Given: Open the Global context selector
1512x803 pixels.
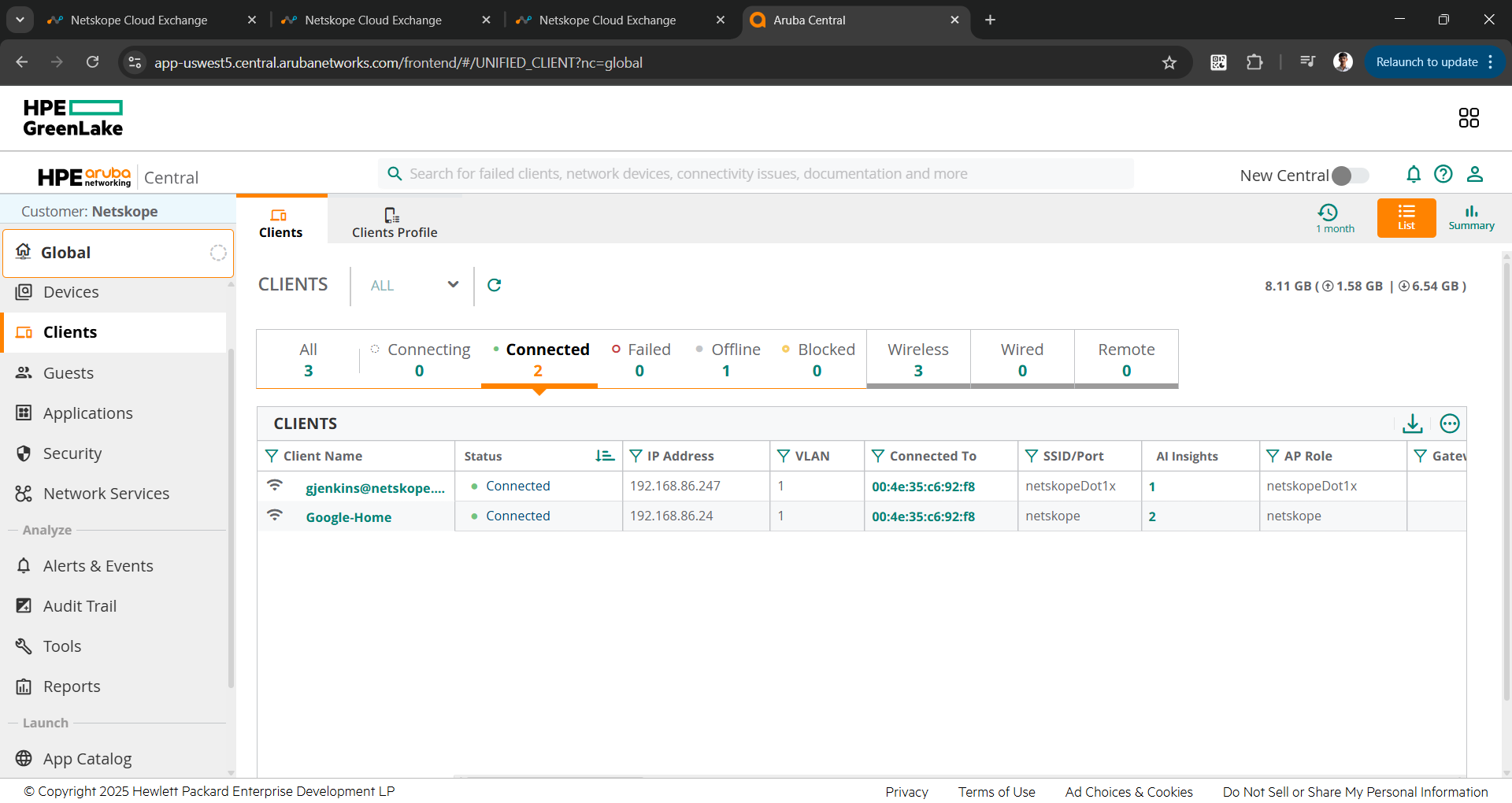Looking at the screenshot, I should click(x=118, y=253).
